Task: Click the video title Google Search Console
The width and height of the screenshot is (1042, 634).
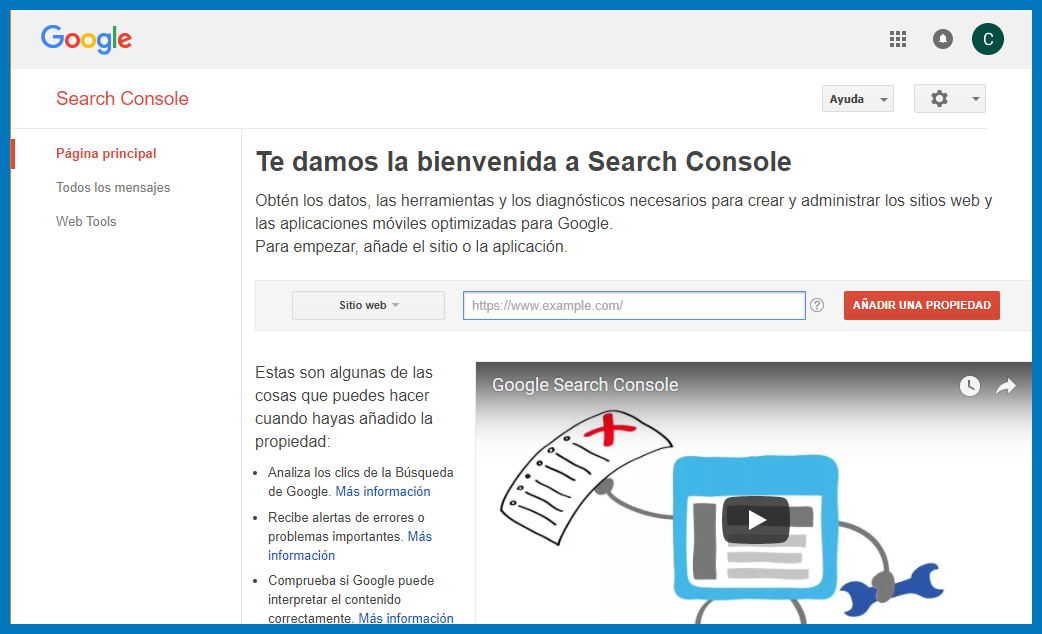Action: (x=585, y=385)
